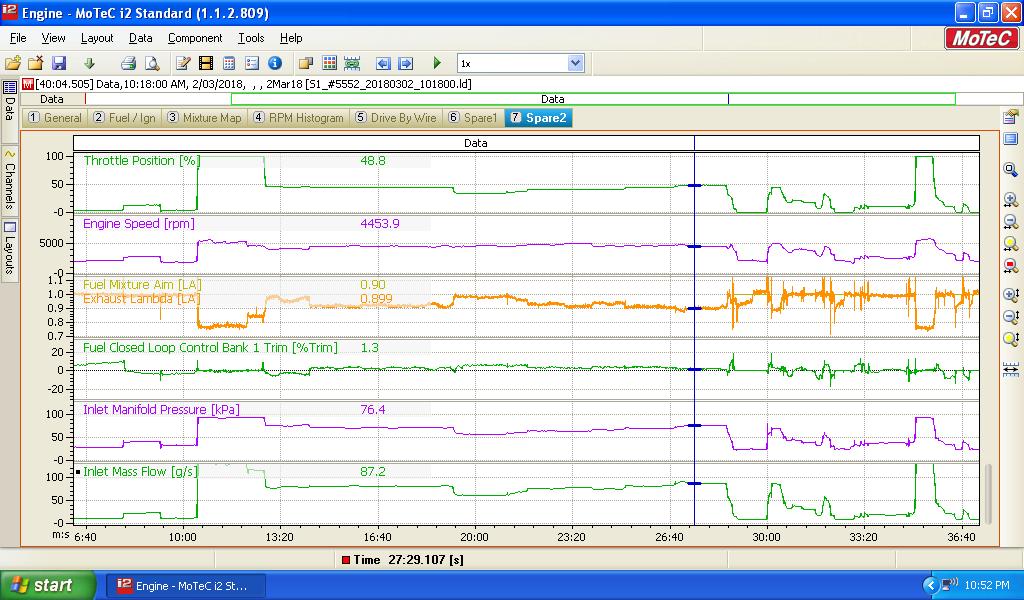This screenshot has width=1024, height=600.
Task: Zoom in horizontally with plus magnifier
Action: [1010, 200]
